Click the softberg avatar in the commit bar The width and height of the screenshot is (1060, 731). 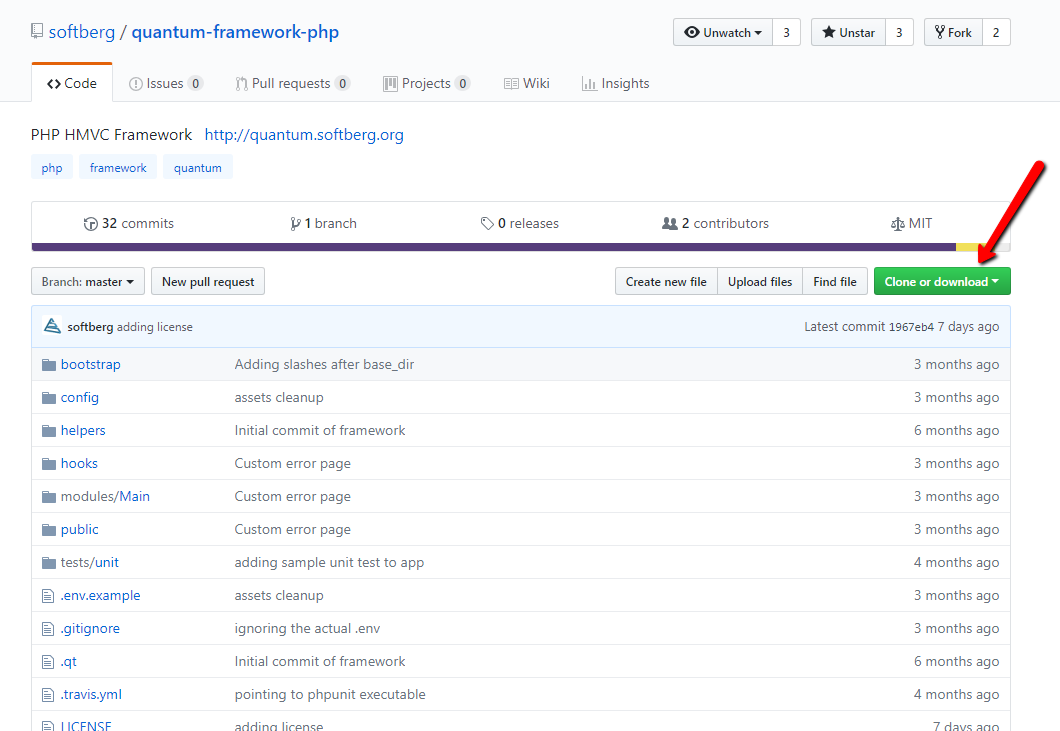click(x=52, y=326)
